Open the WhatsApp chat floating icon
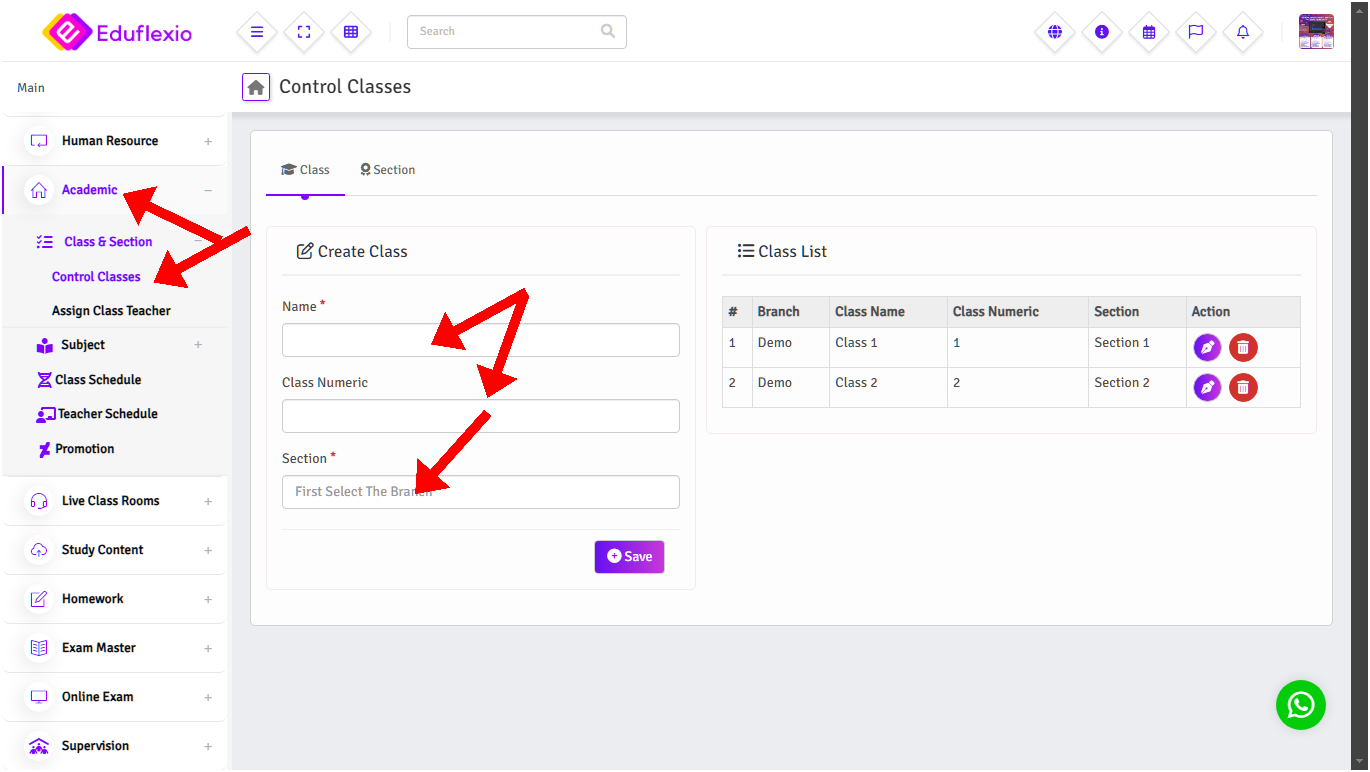This screenshot has width=1370, height=772. [1300, 705]
